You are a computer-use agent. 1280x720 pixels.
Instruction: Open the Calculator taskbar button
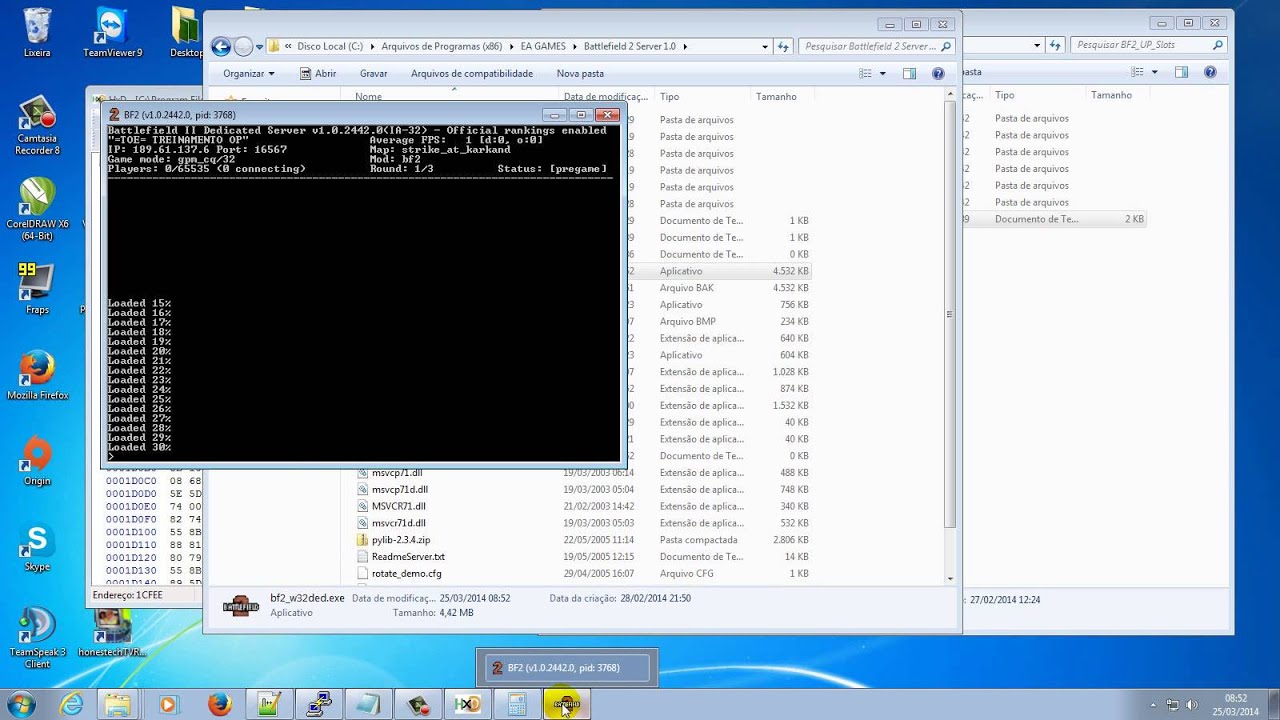click(x=517, y=704)
